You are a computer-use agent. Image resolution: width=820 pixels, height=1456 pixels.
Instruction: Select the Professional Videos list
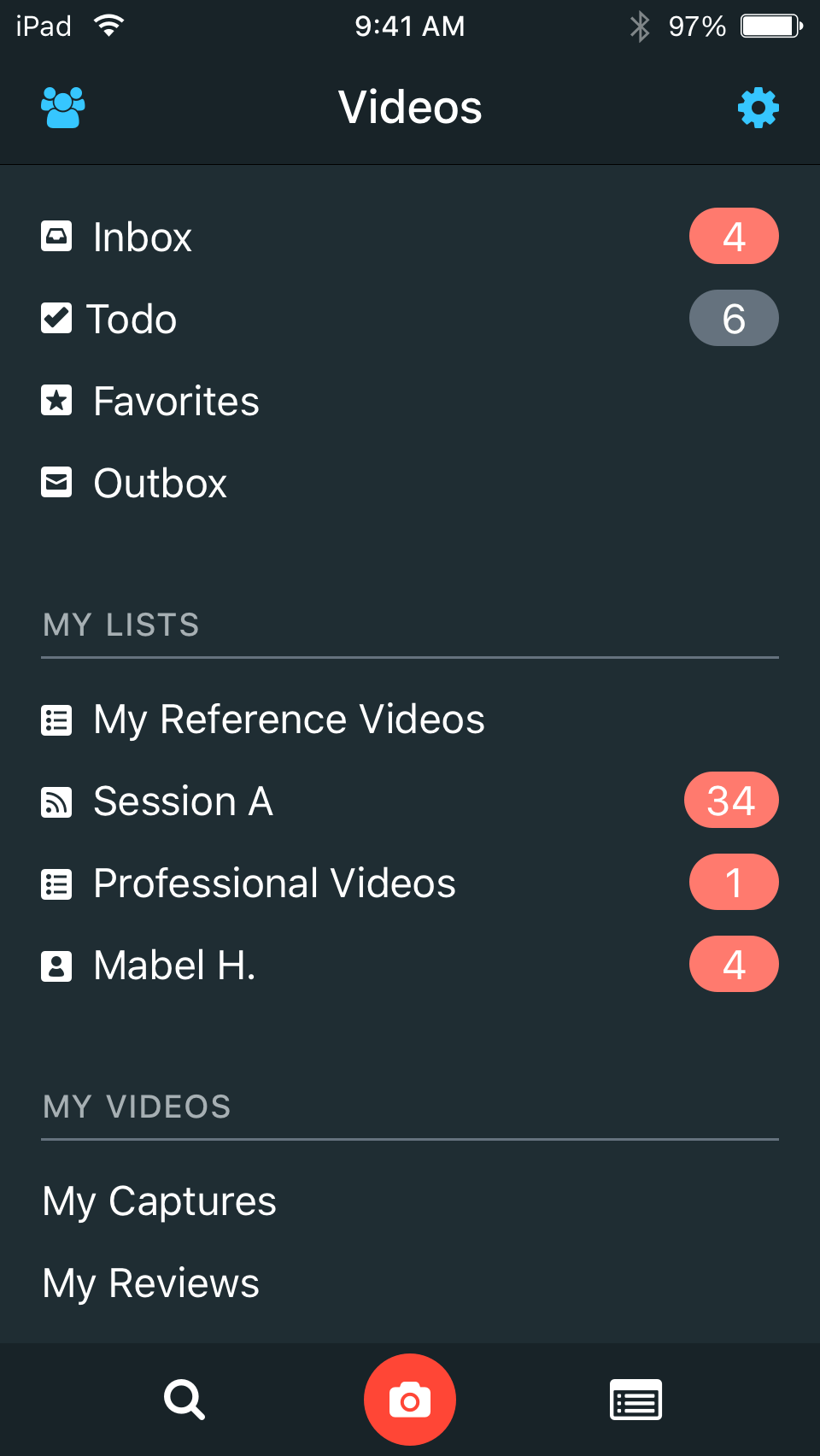274,884
